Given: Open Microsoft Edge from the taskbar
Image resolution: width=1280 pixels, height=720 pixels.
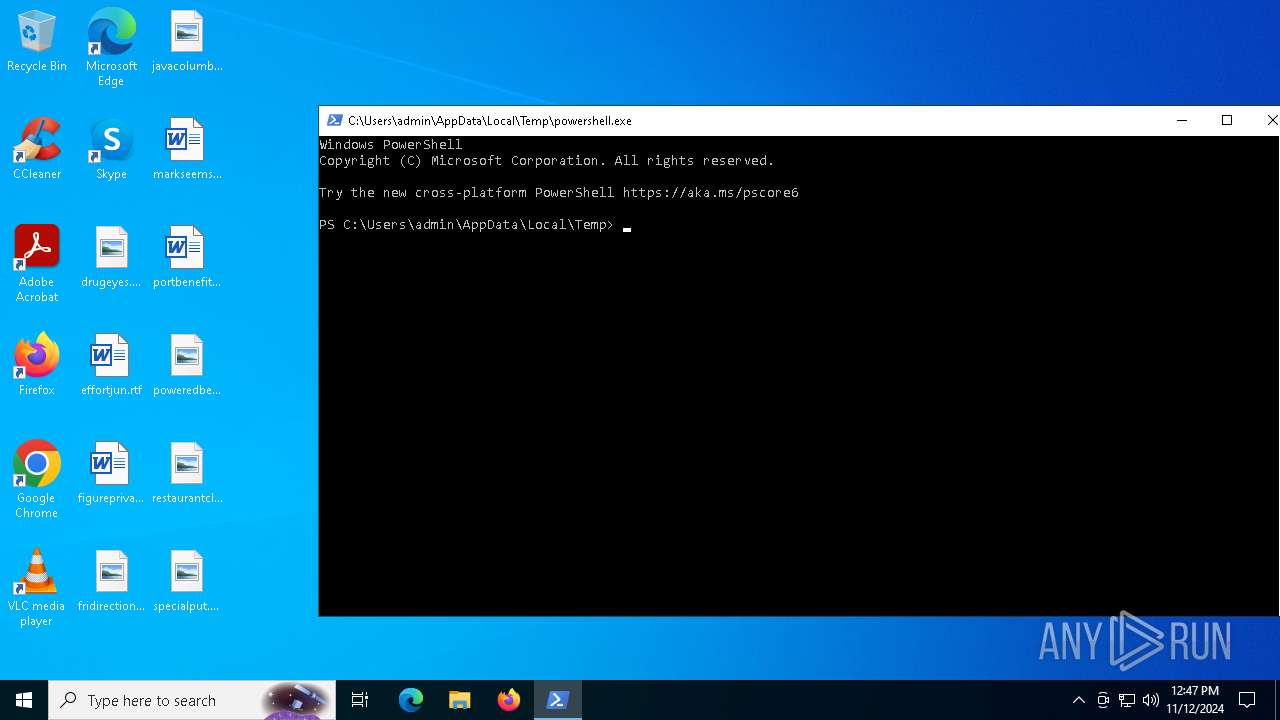Looking at the screenshot, I should [411, 700].
